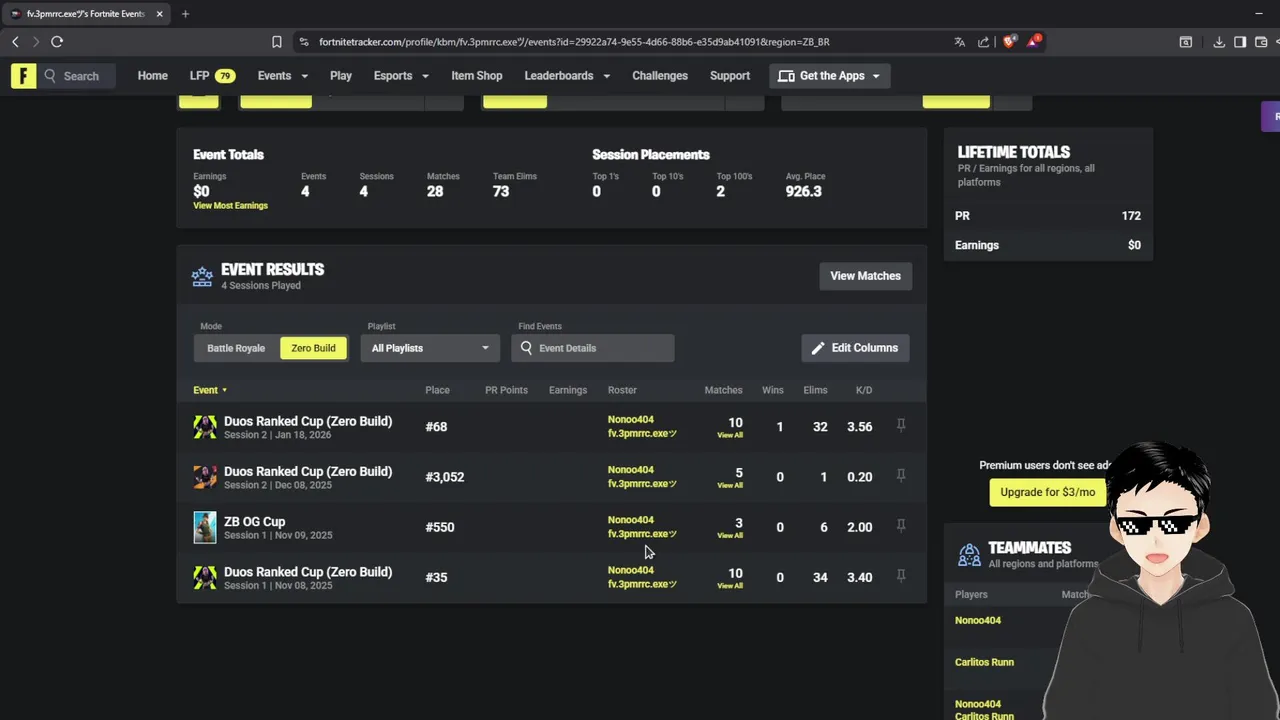
Task: Click View All under 5 matches row
Action: (x=730, y=485)
